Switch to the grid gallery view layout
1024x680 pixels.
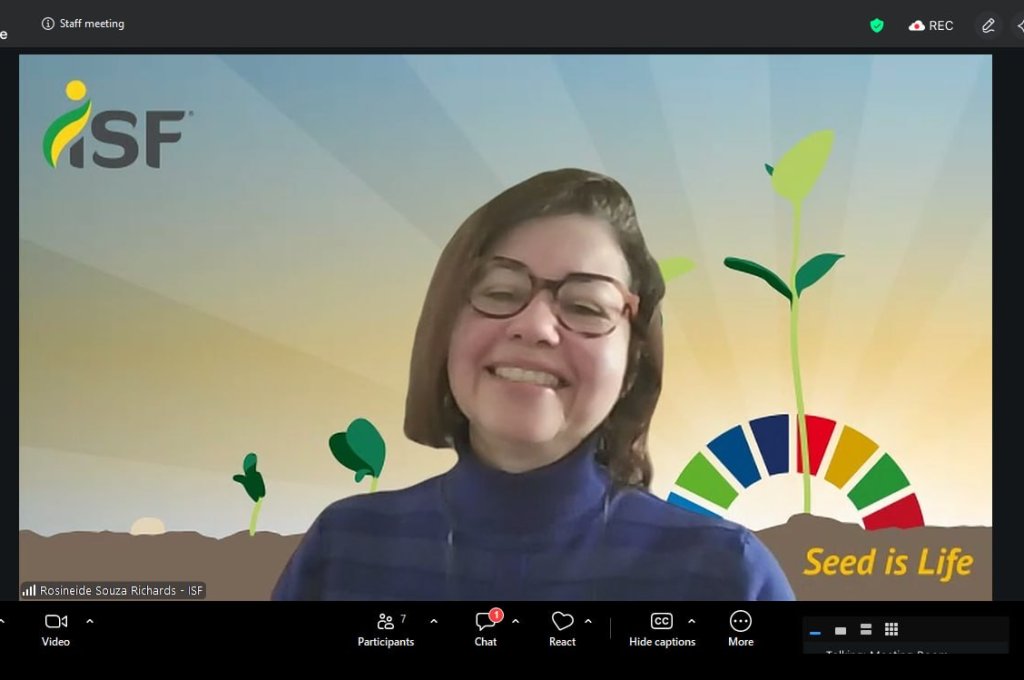click(891, 629)
